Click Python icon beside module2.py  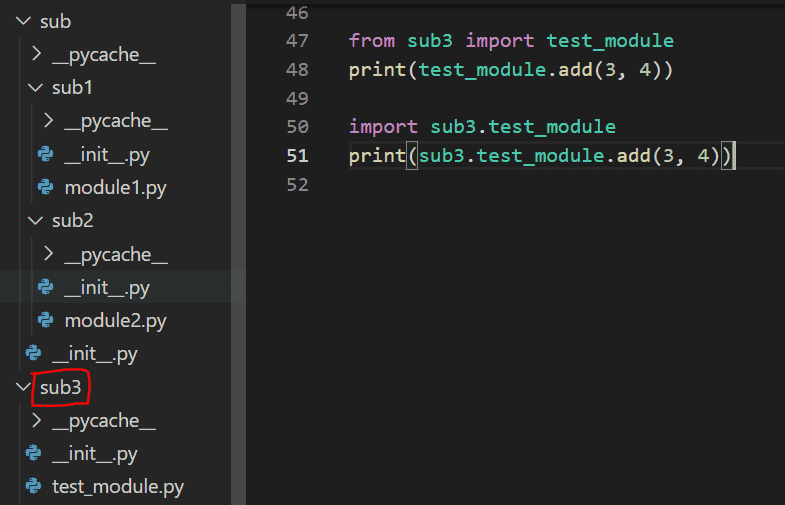45,321
